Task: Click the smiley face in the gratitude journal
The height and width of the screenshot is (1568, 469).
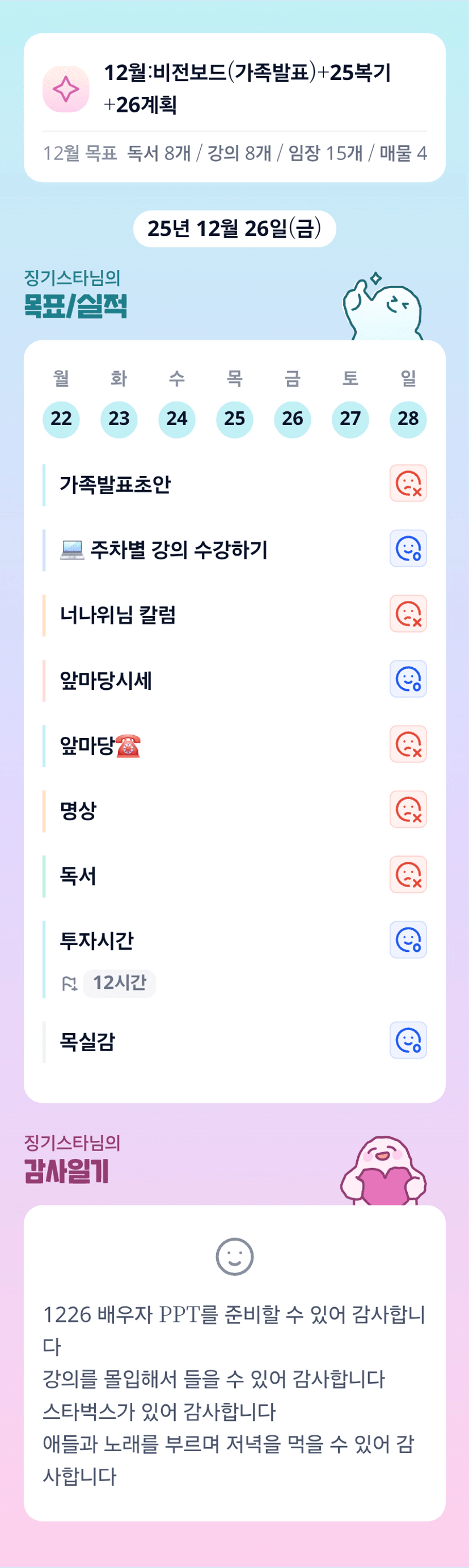Action: [234, 1257]
